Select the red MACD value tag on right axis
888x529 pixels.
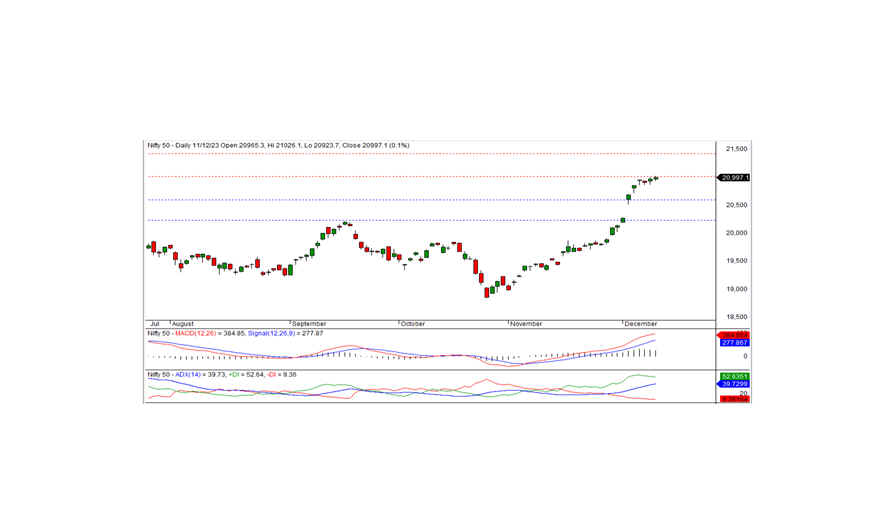[734, 334]
